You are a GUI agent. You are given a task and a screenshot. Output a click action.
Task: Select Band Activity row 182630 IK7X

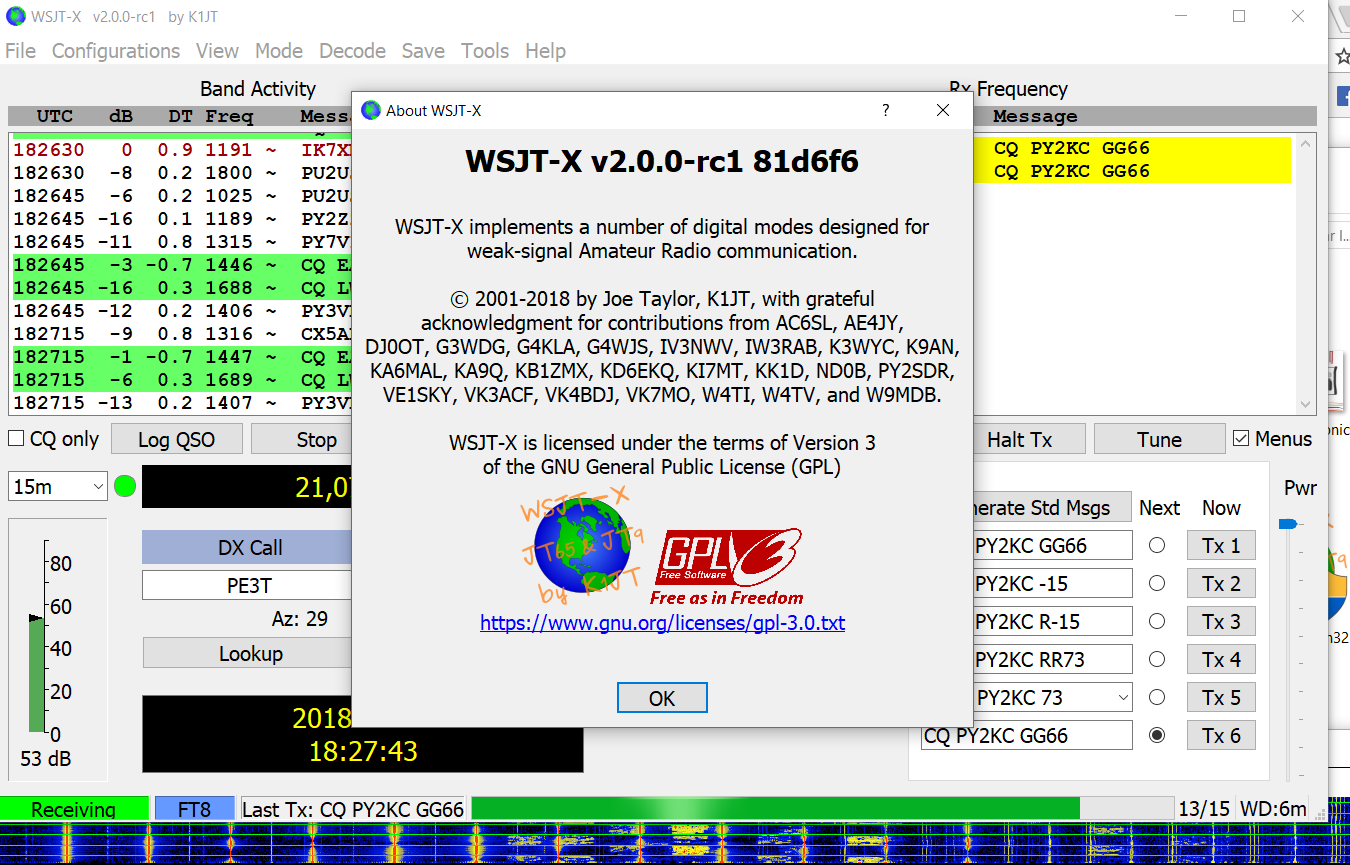click(181, 150)
